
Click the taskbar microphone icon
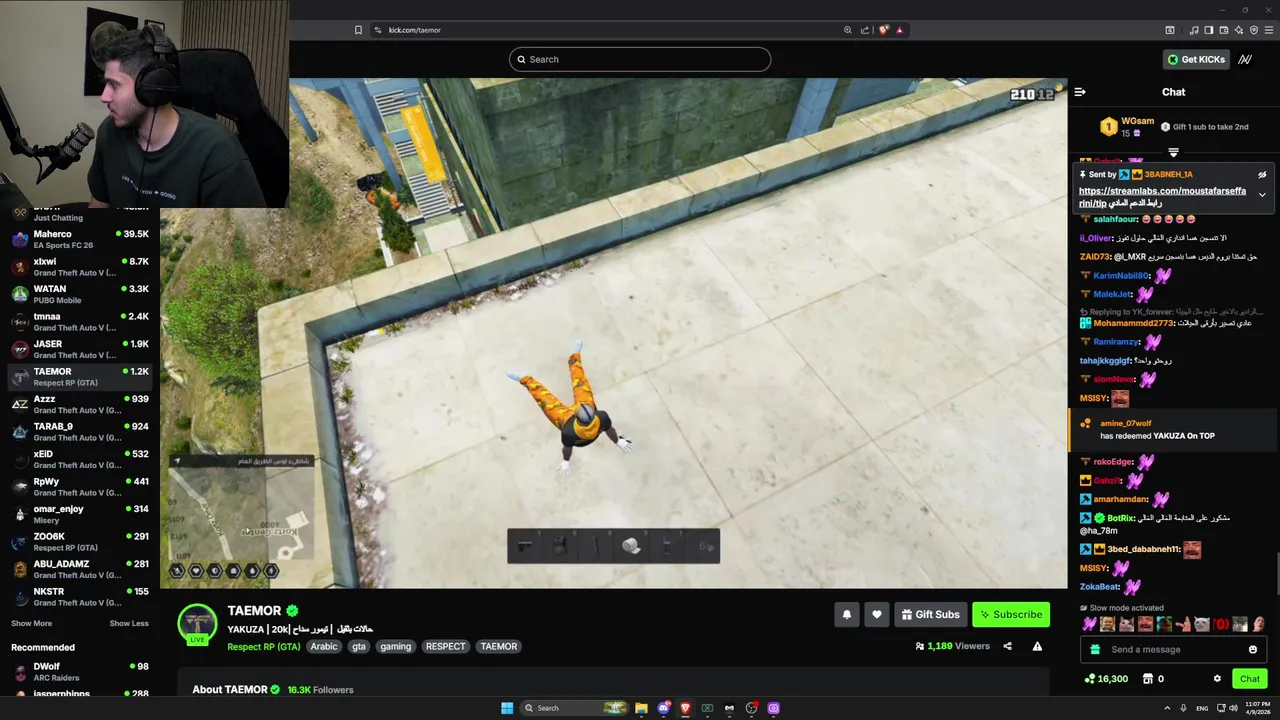[1185, 708]
